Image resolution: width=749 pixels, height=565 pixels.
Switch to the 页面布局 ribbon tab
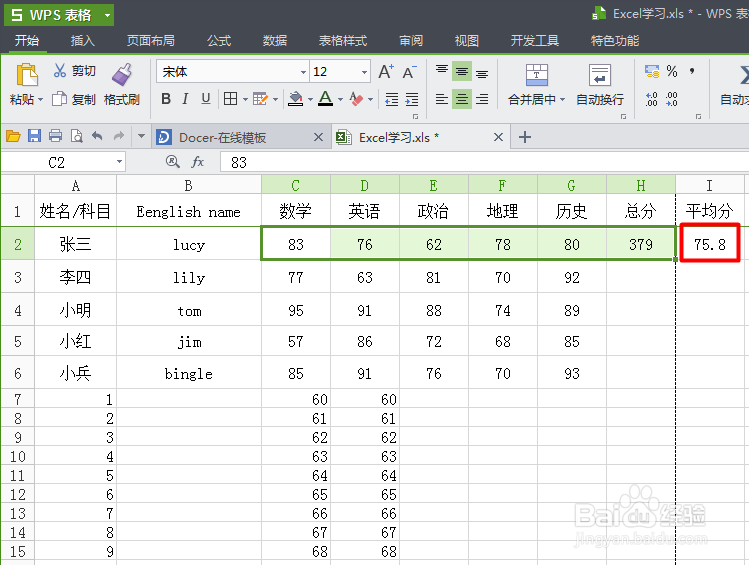pyautogui.click(x=150, y=41)
